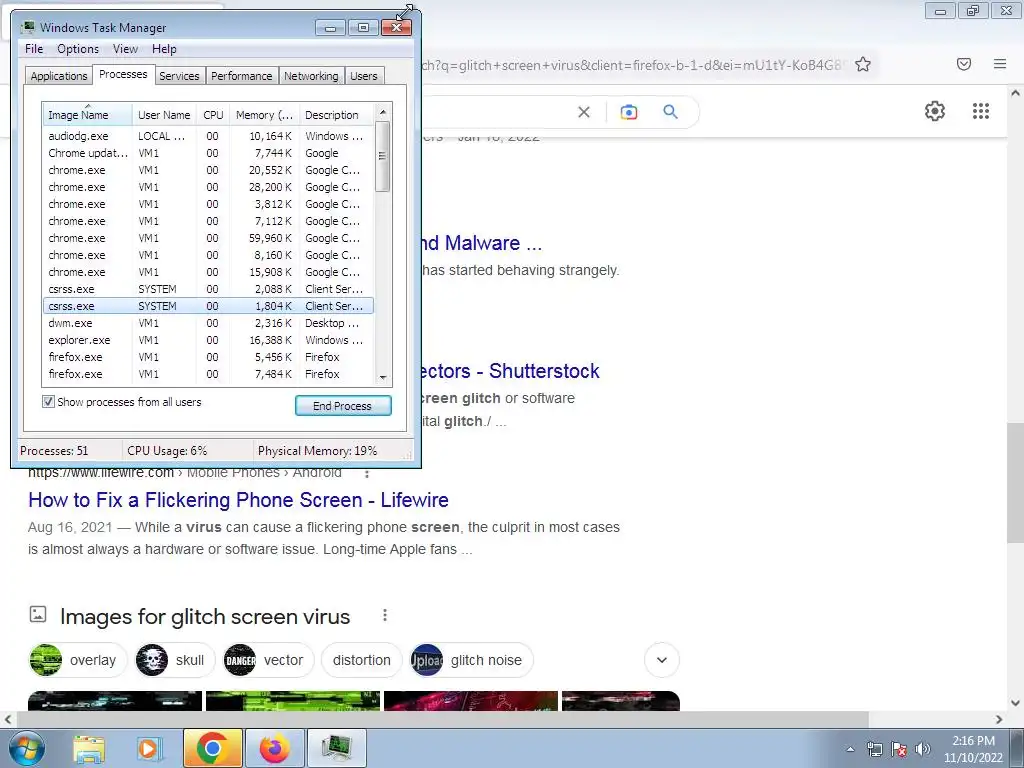
Task: Click the first glitch image thumbnail
Action: coord(115,701)
